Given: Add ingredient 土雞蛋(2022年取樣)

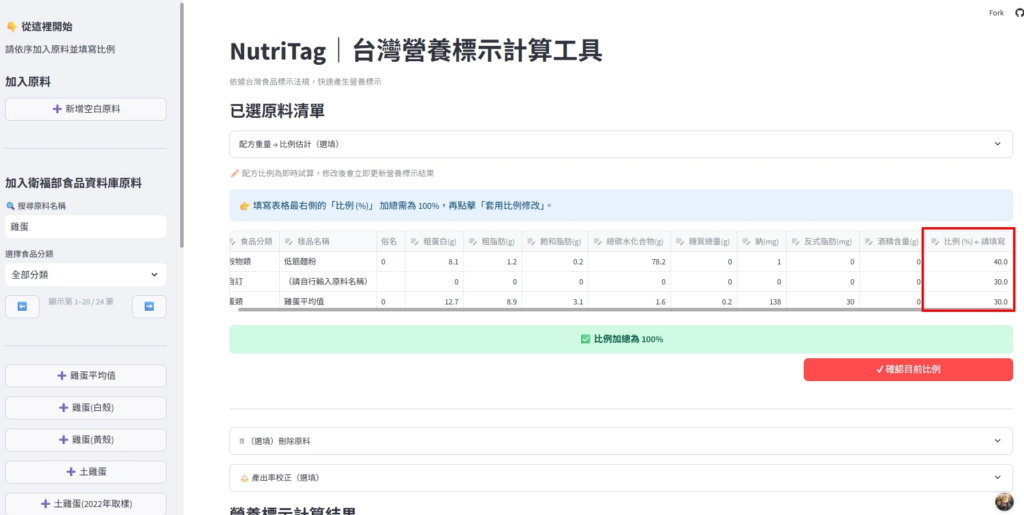Looking at the screenshot, I should [86, 504].
